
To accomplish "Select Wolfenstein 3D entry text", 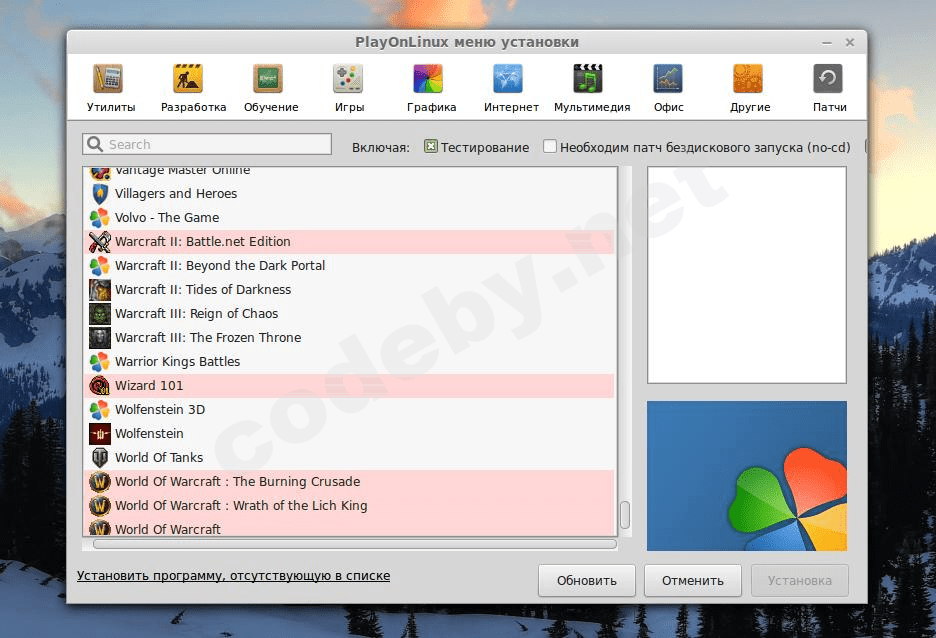I will (160, 410).
